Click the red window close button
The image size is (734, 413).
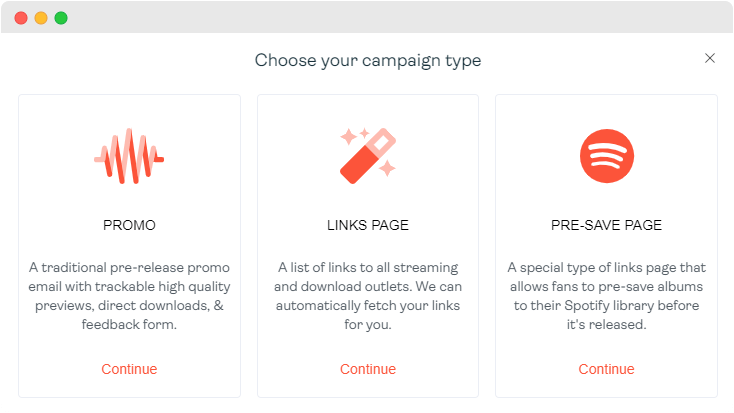21,18
